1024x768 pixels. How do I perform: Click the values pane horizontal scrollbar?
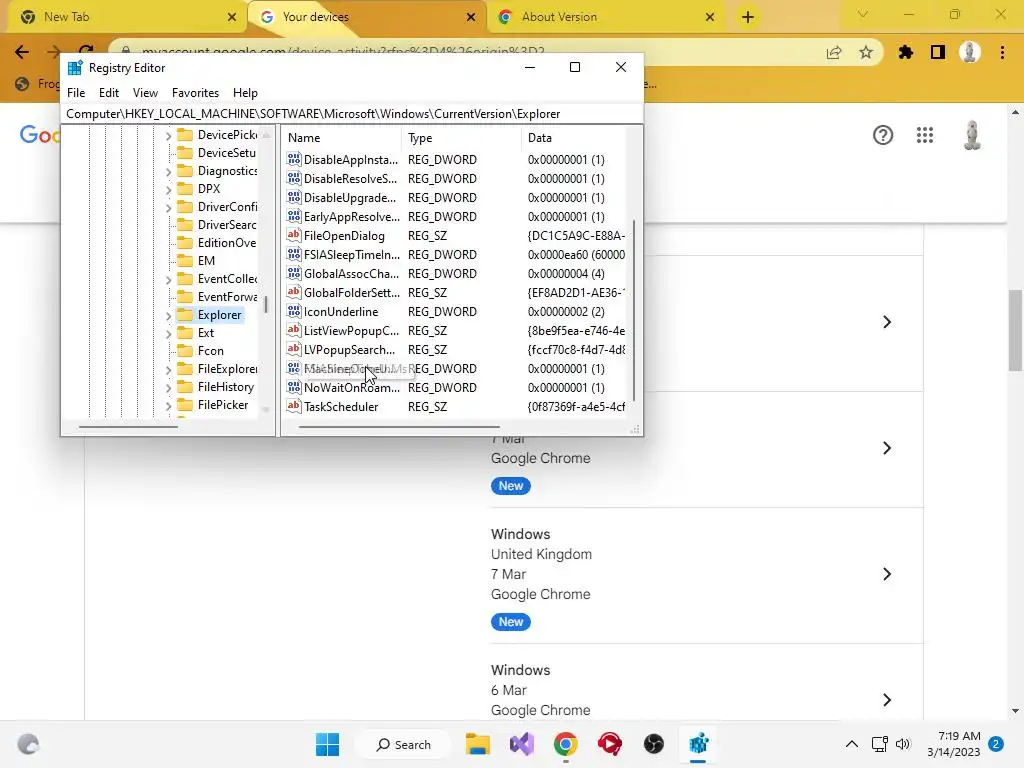click(399, 427)
